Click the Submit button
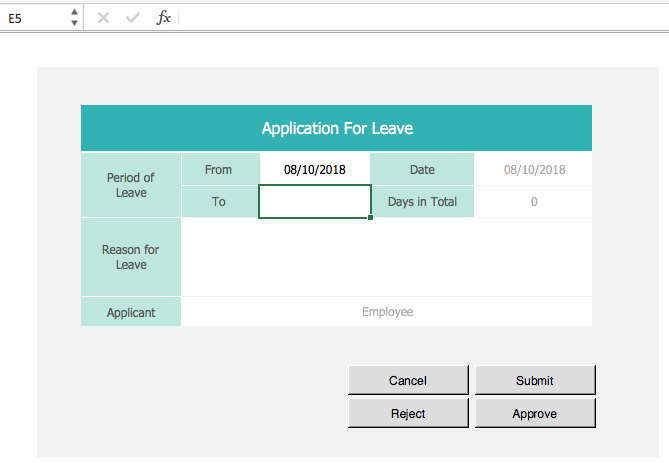 pos(535,380)
